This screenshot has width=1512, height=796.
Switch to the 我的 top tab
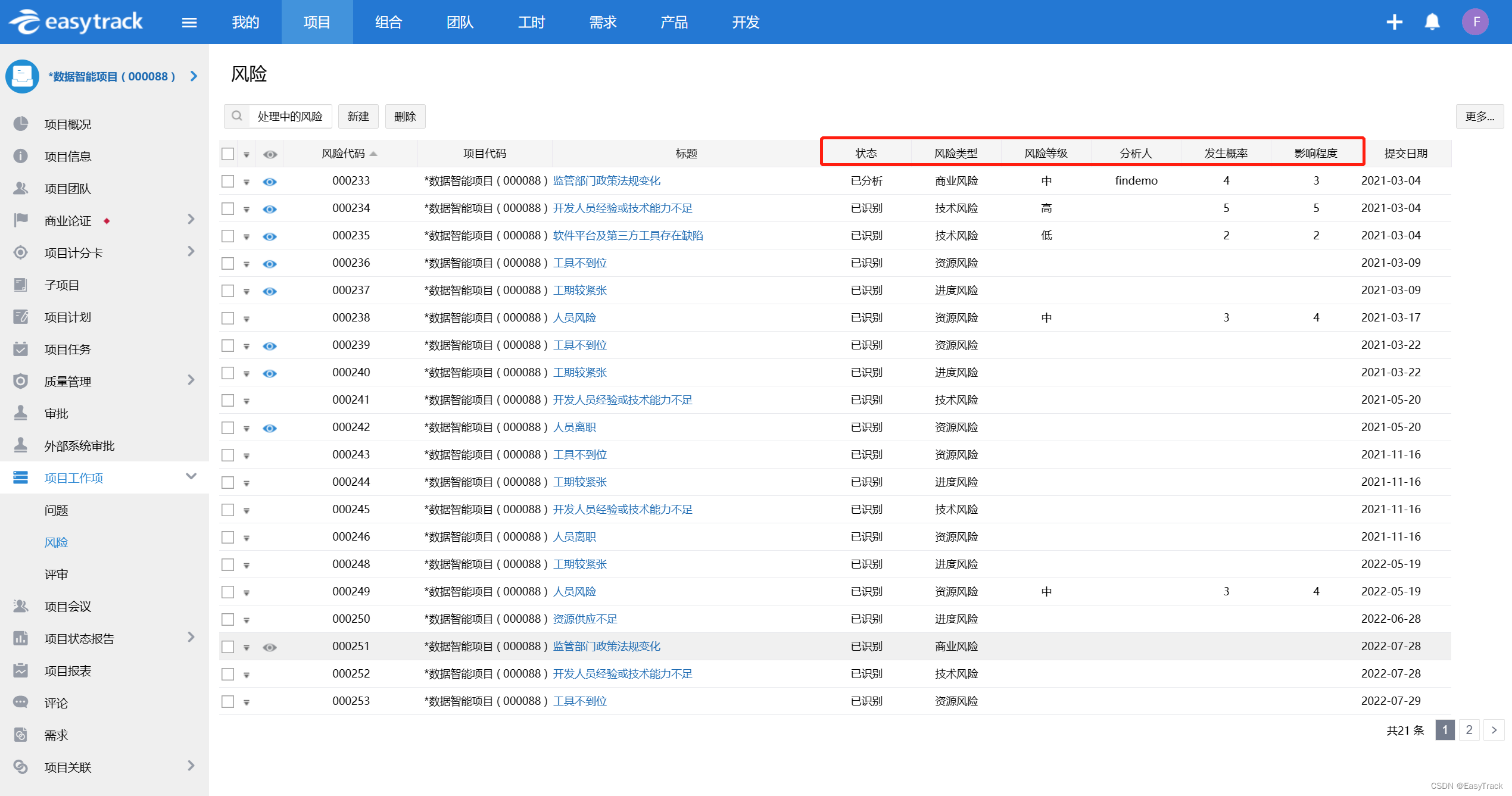pos(245,22)
